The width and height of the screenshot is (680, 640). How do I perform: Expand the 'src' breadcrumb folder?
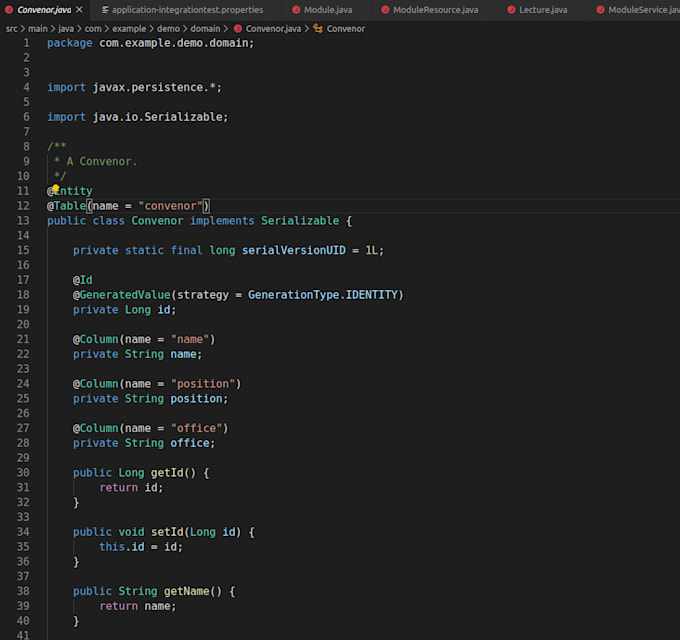coord(12,29)
